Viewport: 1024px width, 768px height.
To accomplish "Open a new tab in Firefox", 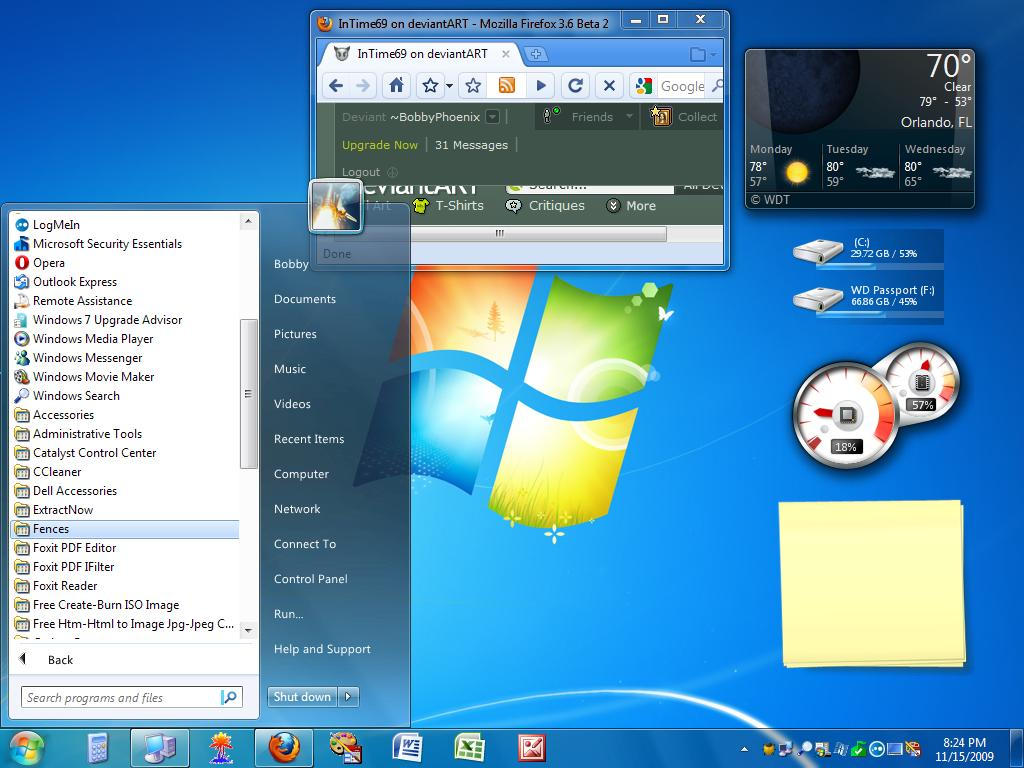I will pos(536,54).
